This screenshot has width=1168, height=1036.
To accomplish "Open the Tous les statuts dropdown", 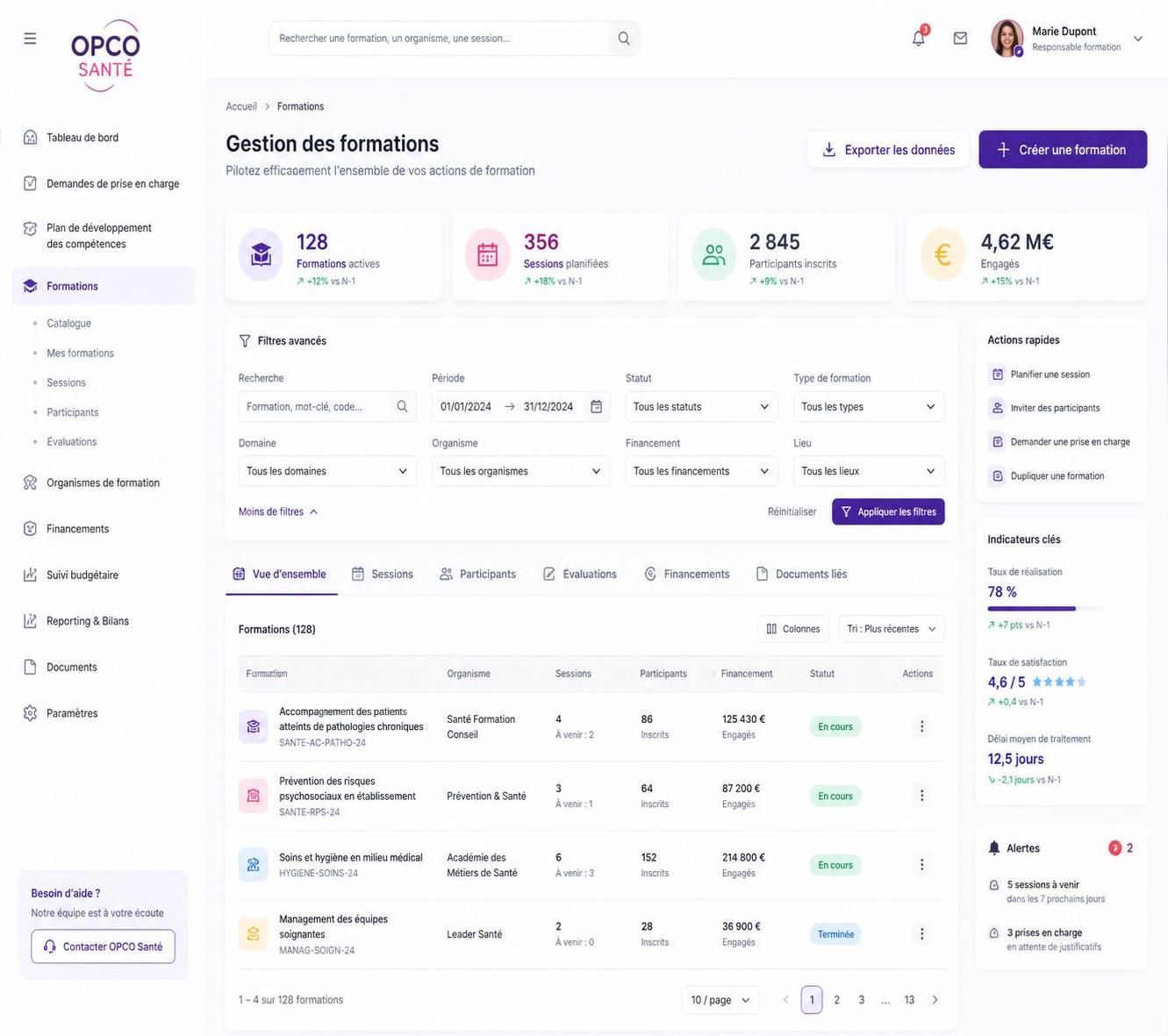I will [x=701, y=407].
